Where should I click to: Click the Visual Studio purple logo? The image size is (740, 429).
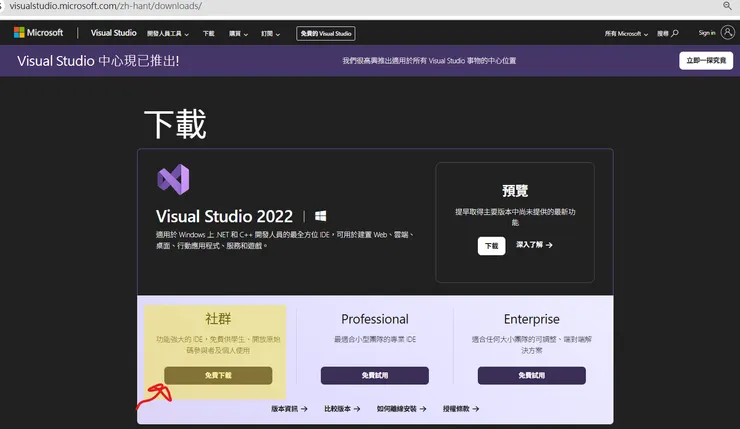(x=173, y=179)
